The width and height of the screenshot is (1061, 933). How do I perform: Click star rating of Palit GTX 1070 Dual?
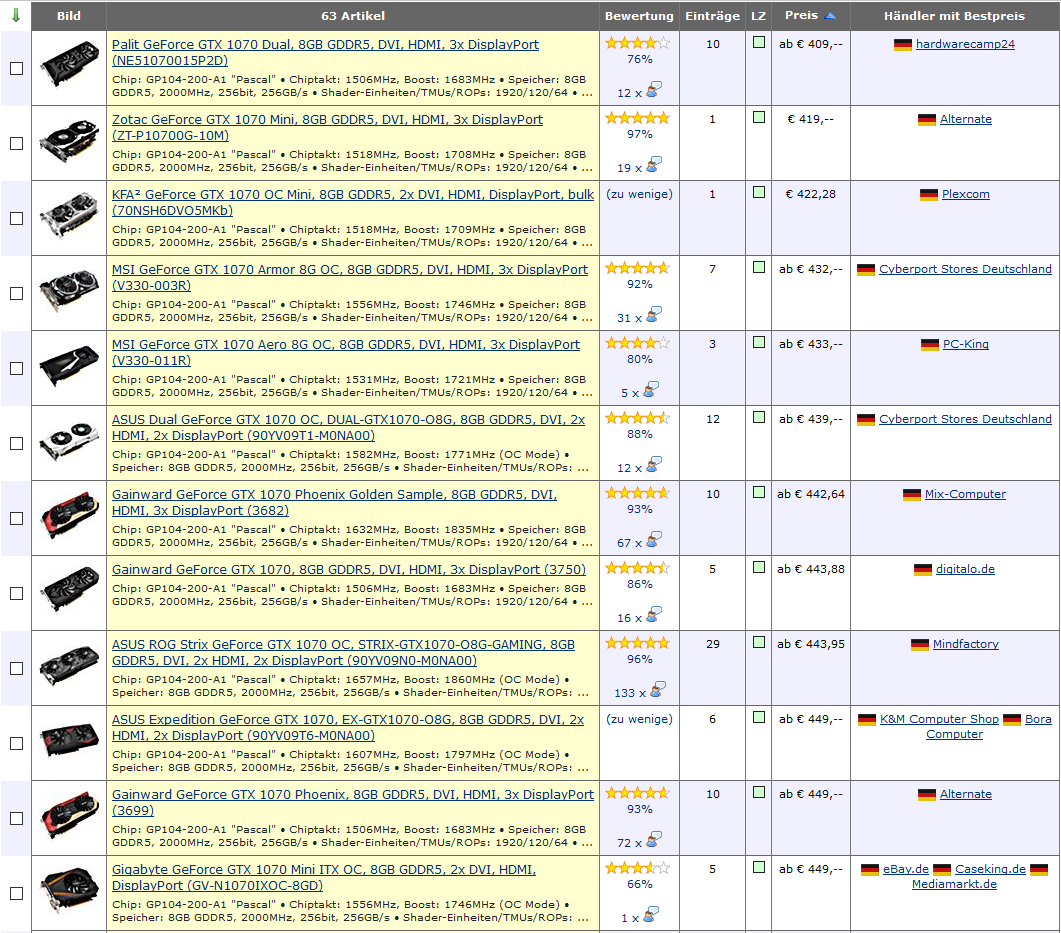(637, 43)
